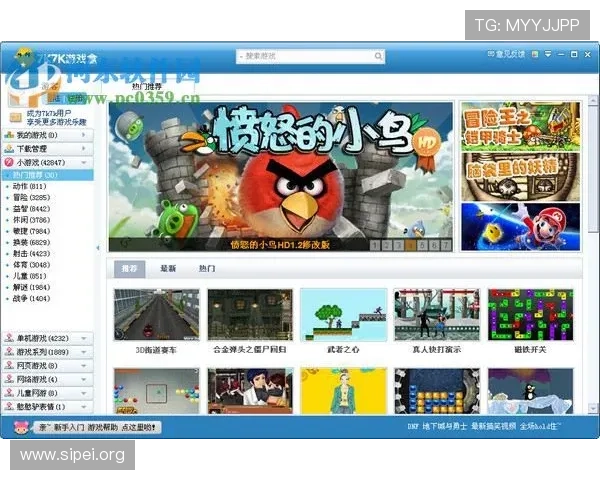This screenshot has height=480, width=600.
Task: Click the 儿童网游 section icon
Action: (9, 393)
